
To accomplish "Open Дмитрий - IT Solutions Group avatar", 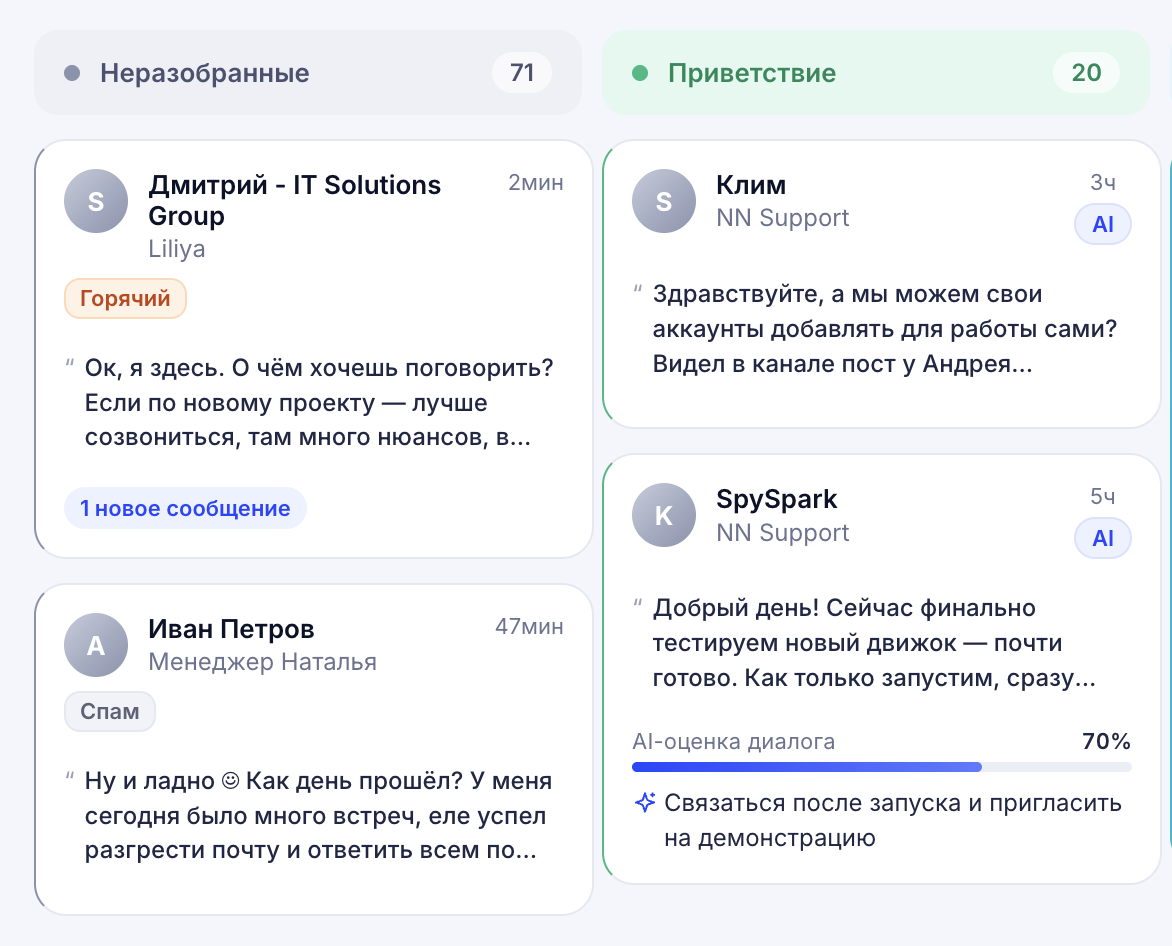I will (96, 201).
